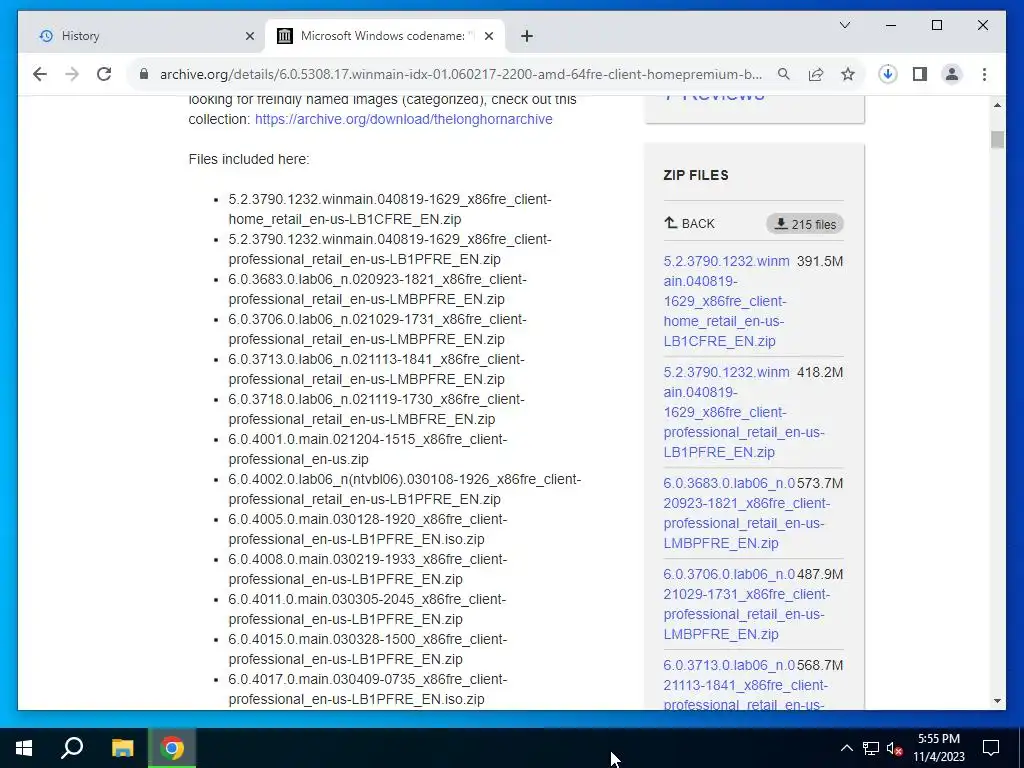1024x768 pixels.
Task: Click the 418.2M file size
Action: 820,372
